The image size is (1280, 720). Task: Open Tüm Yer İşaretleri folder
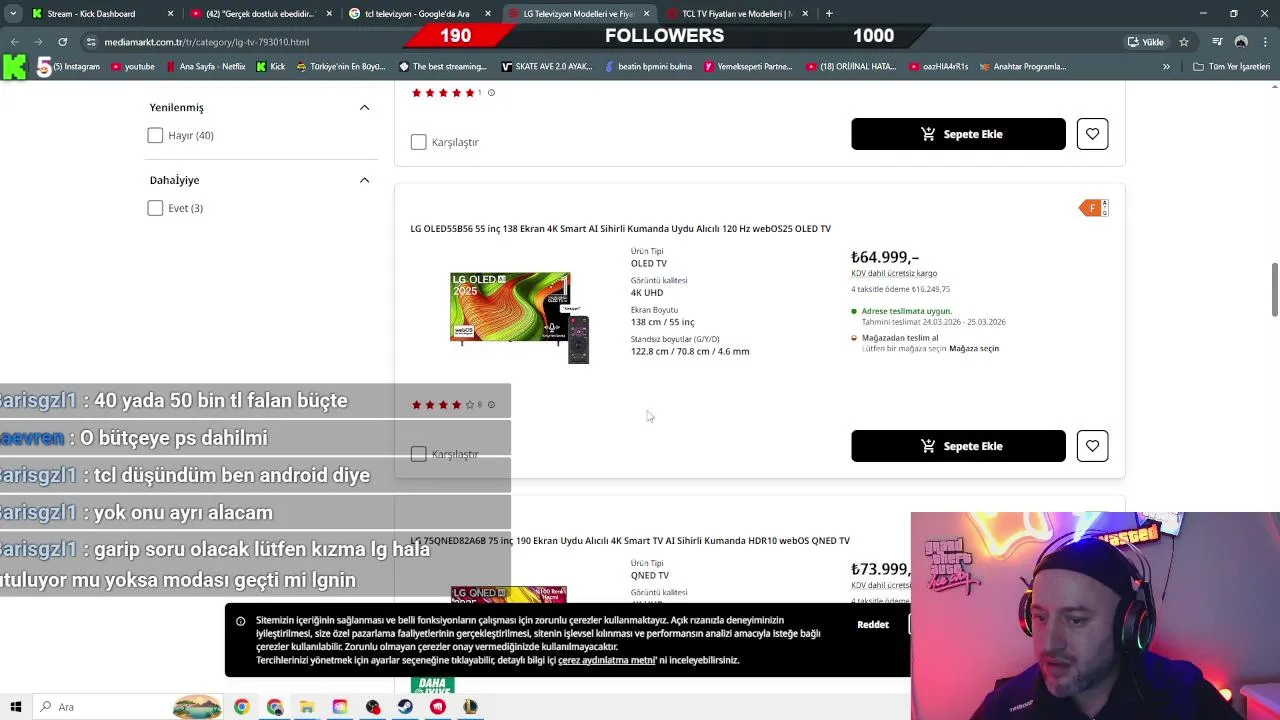tap(1231, 67)
